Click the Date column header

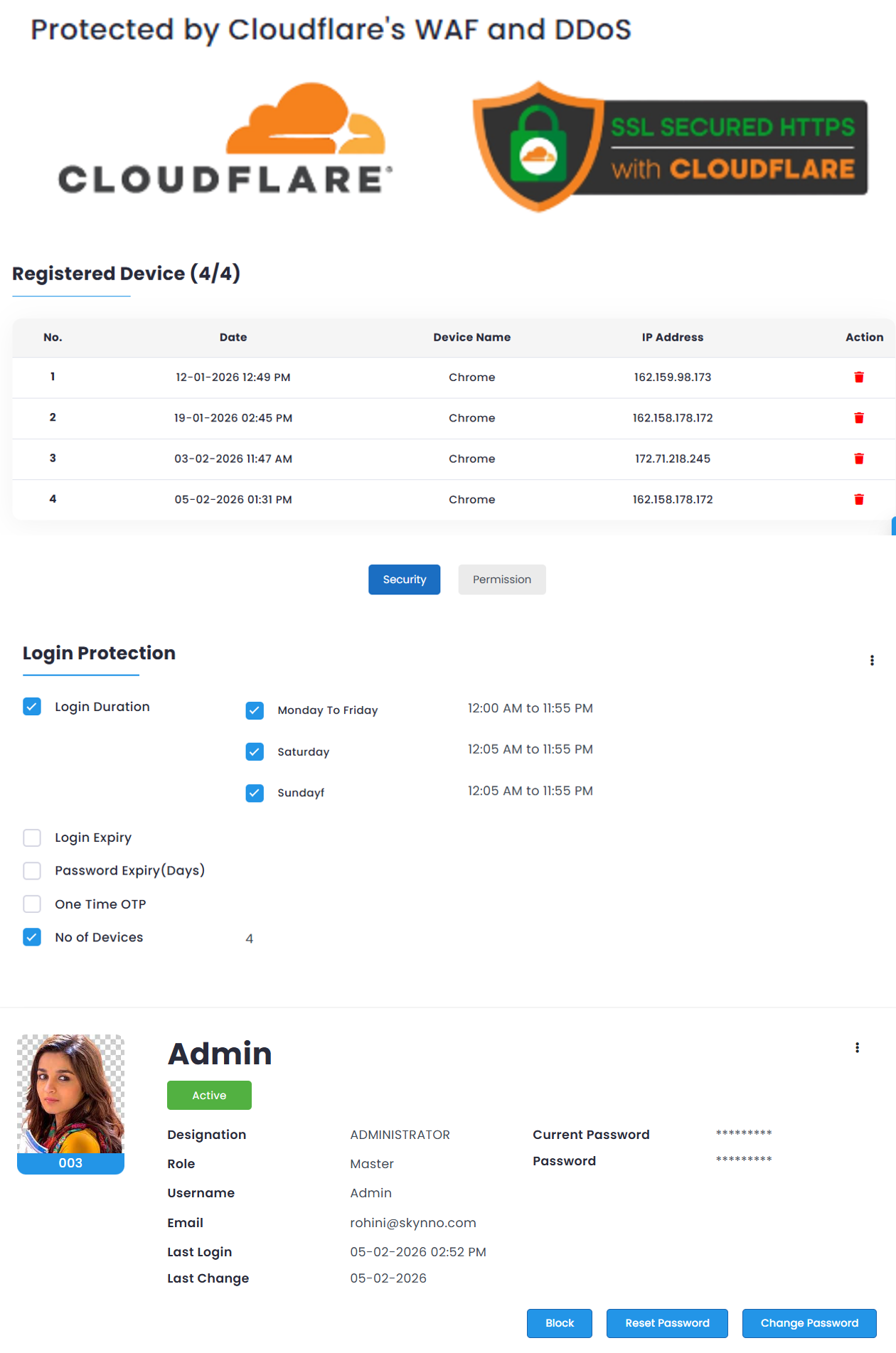click(x=233, y=337)
